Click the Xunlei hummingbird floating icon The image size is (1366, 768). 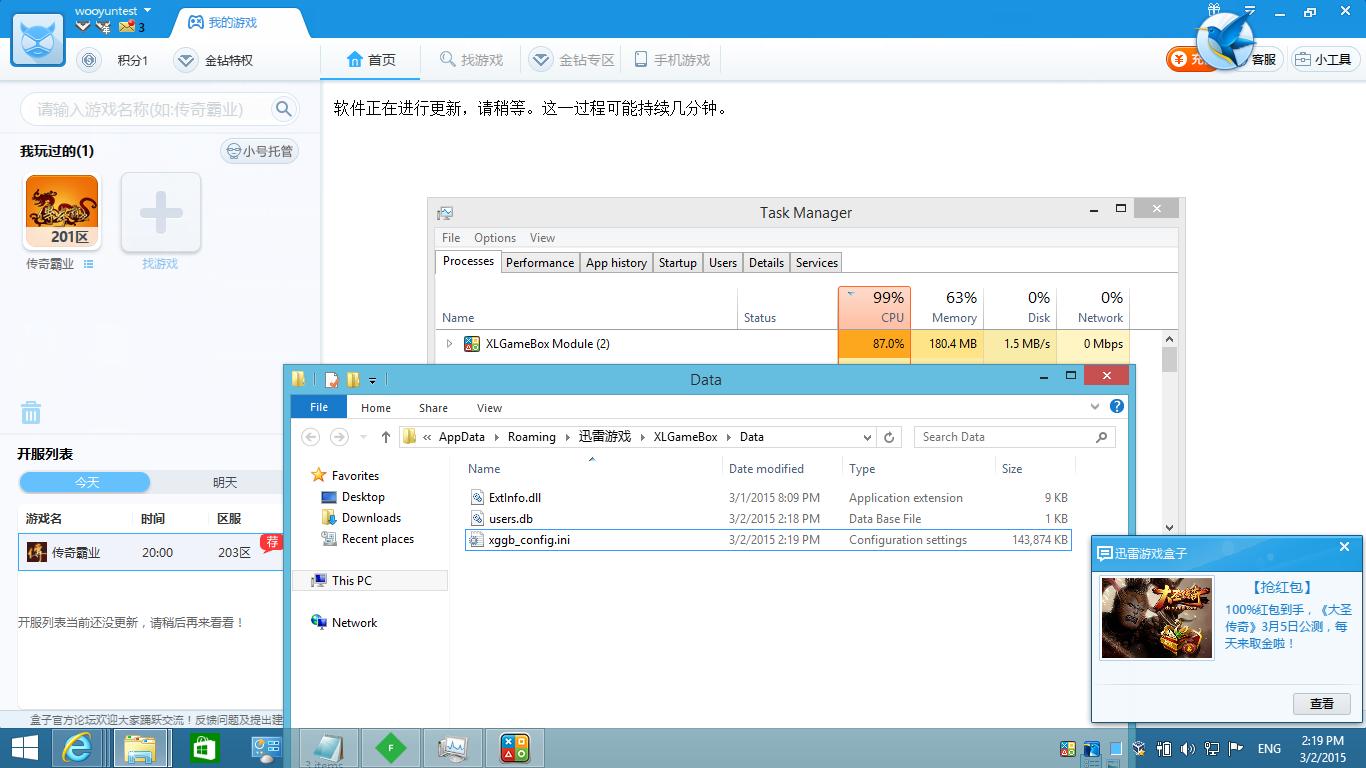1225,42
